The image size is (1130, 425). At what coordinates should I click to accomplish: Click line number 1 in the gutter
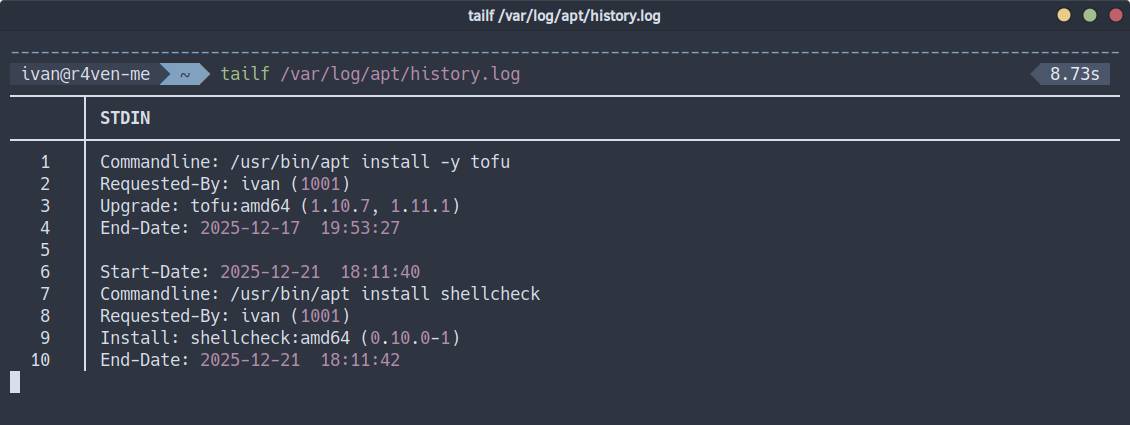pos(45,161)
